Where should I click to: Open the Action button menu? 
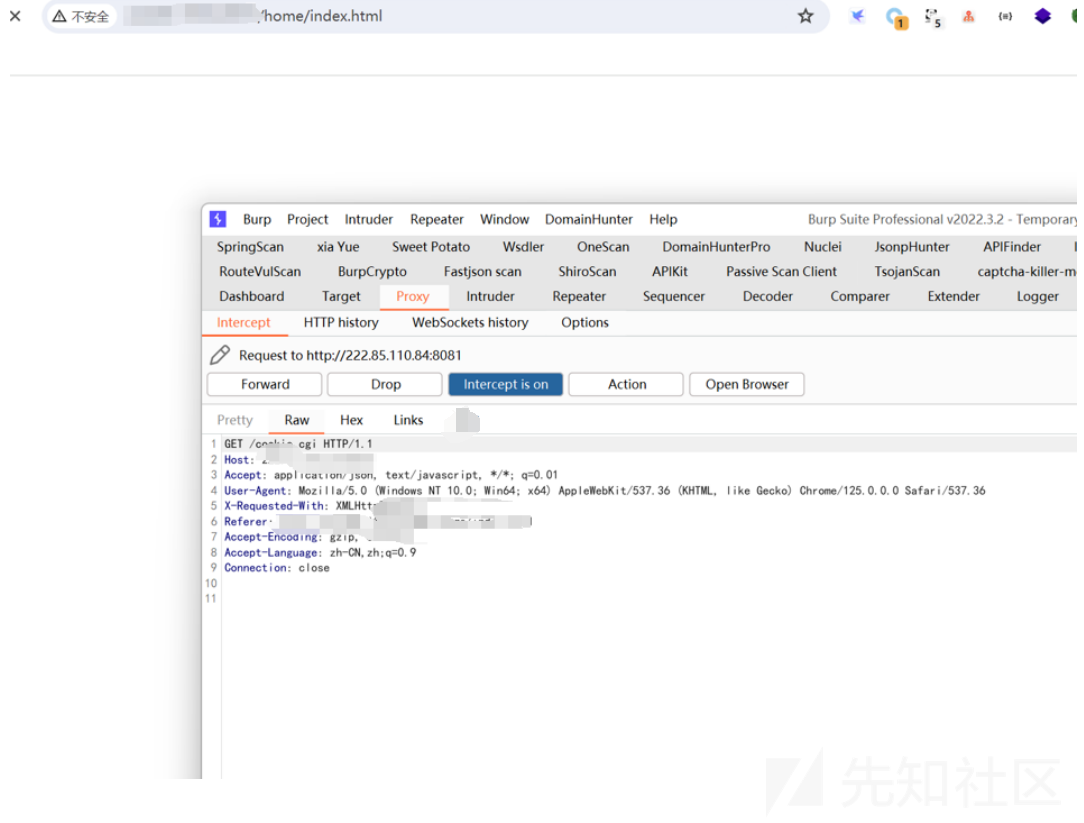[x=626, y=385]
